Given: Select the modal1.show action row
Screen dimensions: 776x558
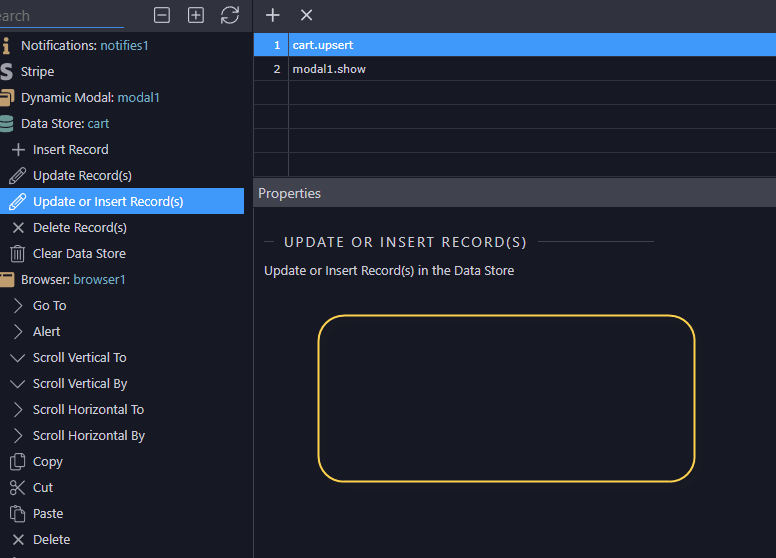Looking at the screenshot, I should point(515,69).
